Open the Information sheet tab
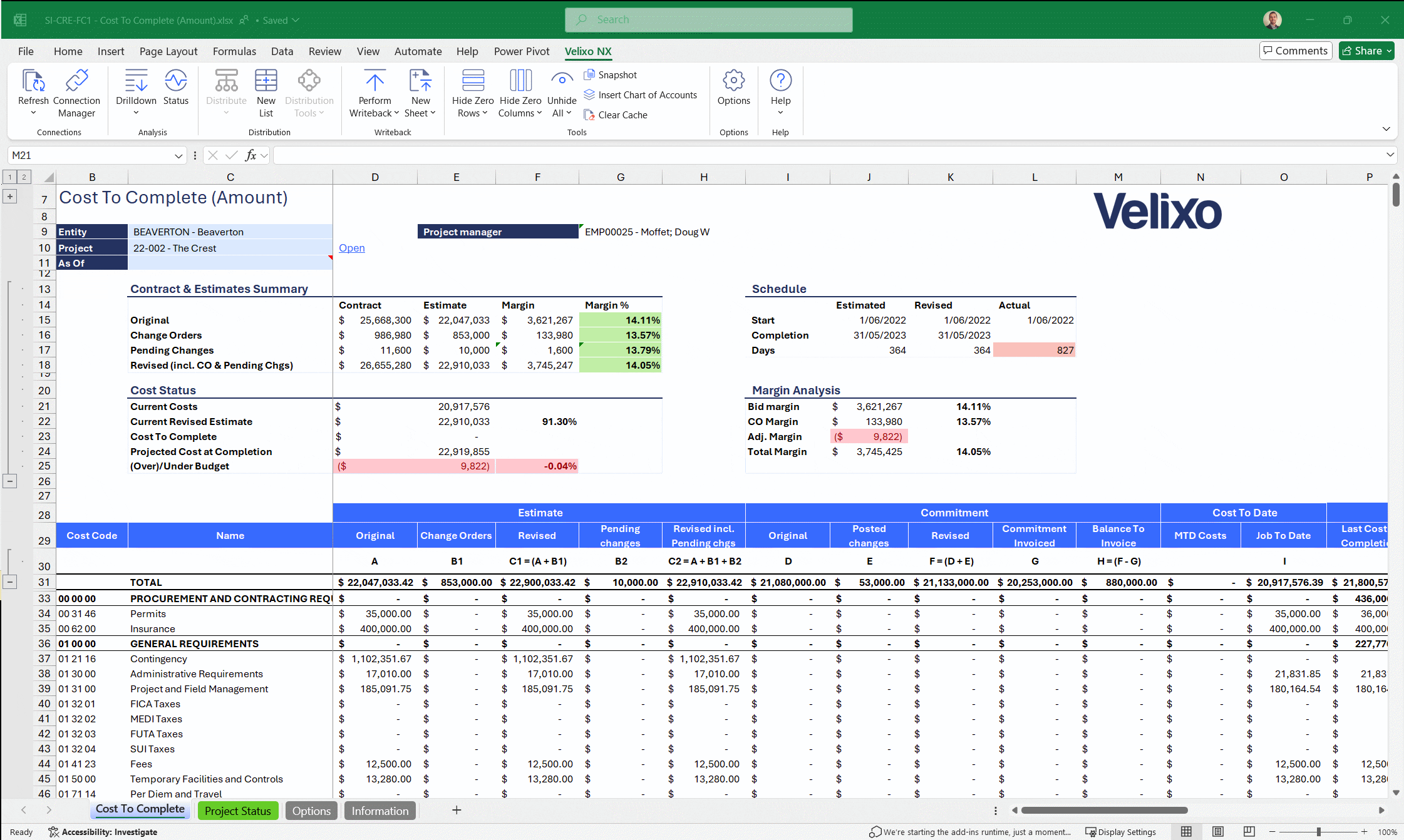This screenshot has width=1404, height=840. pyautogui.click(x=379, y=811)
